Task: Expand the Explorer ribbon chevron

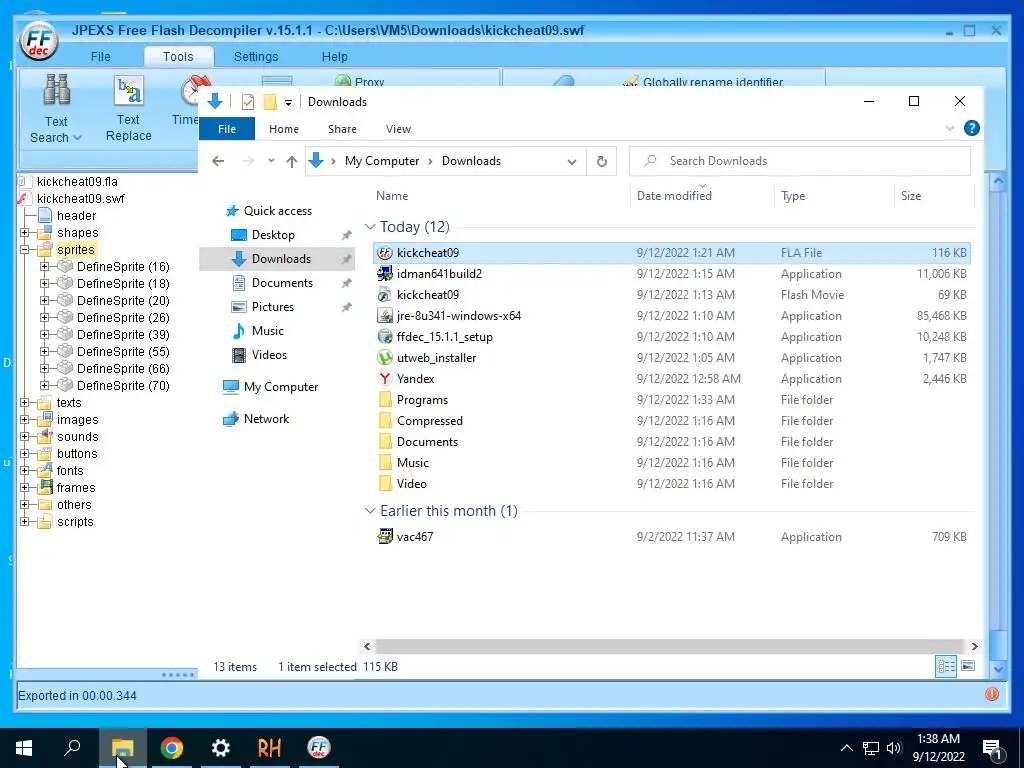Action: click(x=949, y=128)
